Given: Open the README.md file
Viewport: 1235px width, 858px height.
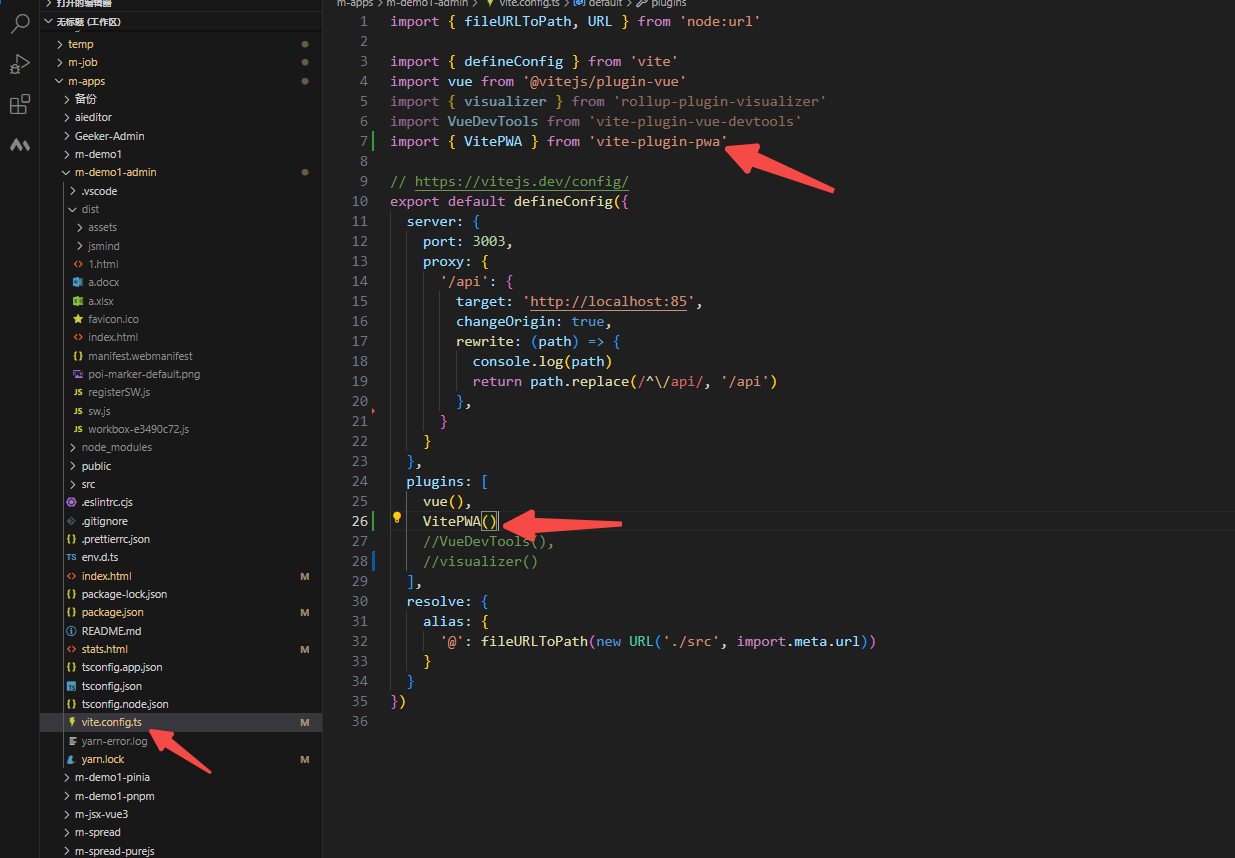Looking at the screenshot, I should [110, 630].
